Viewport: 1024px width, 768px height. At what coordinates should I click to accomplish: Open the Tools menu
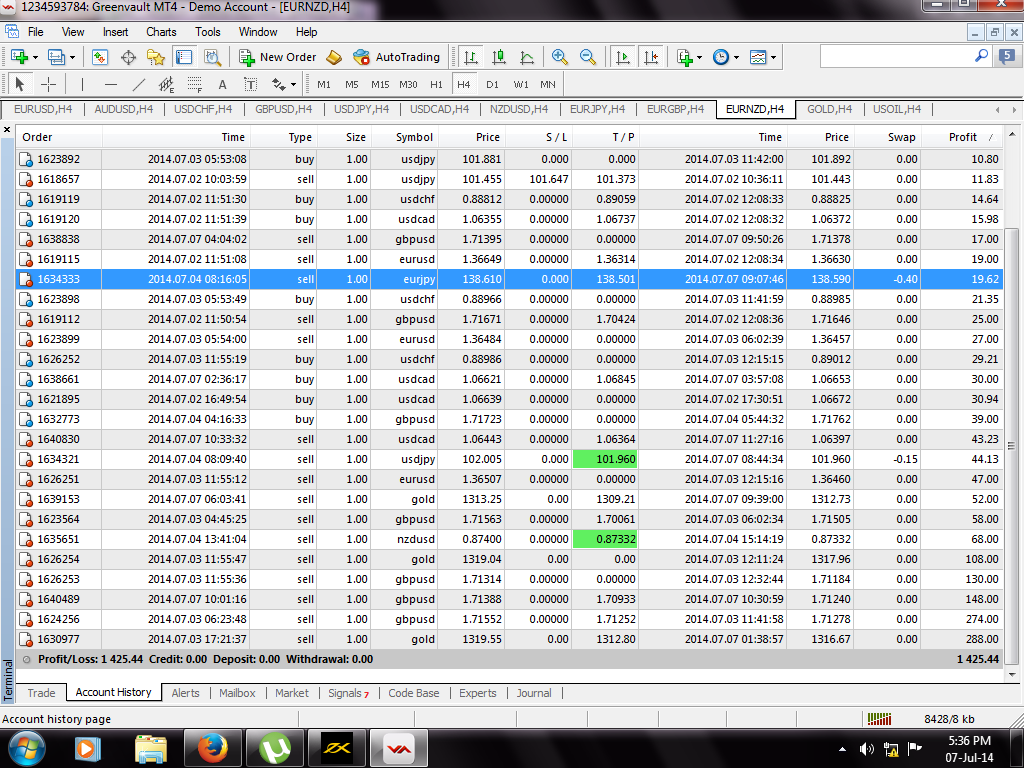pyautogui.click(x=208, y=31)
